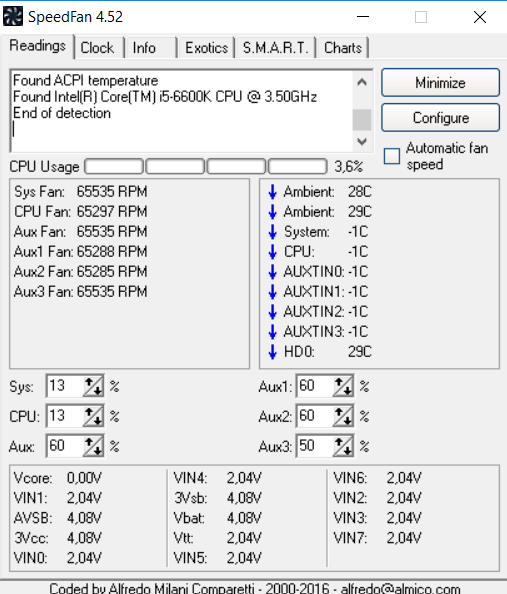Image resolution: width=507 pixels, height=594 pixels.
Task: Click the 'Aux Fan: 65535 RPM' reading
Action: pyautogui.click(x=81, y=232)
